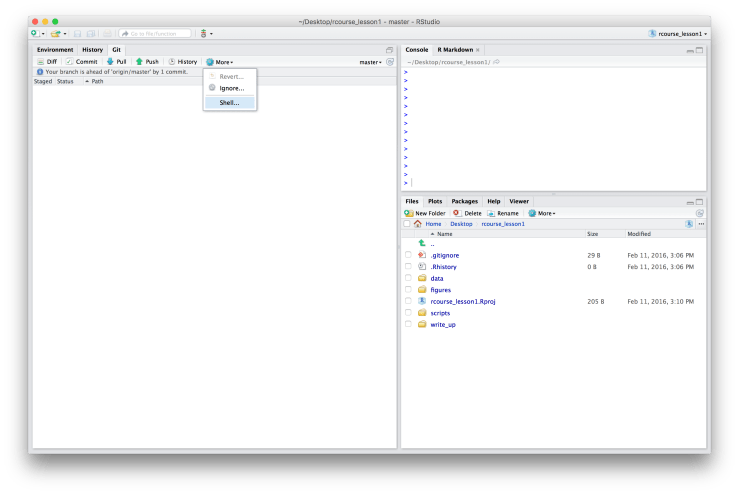Refresh the Files pane listing
Screen dimensions: 739x494
(x=700, y=213)
